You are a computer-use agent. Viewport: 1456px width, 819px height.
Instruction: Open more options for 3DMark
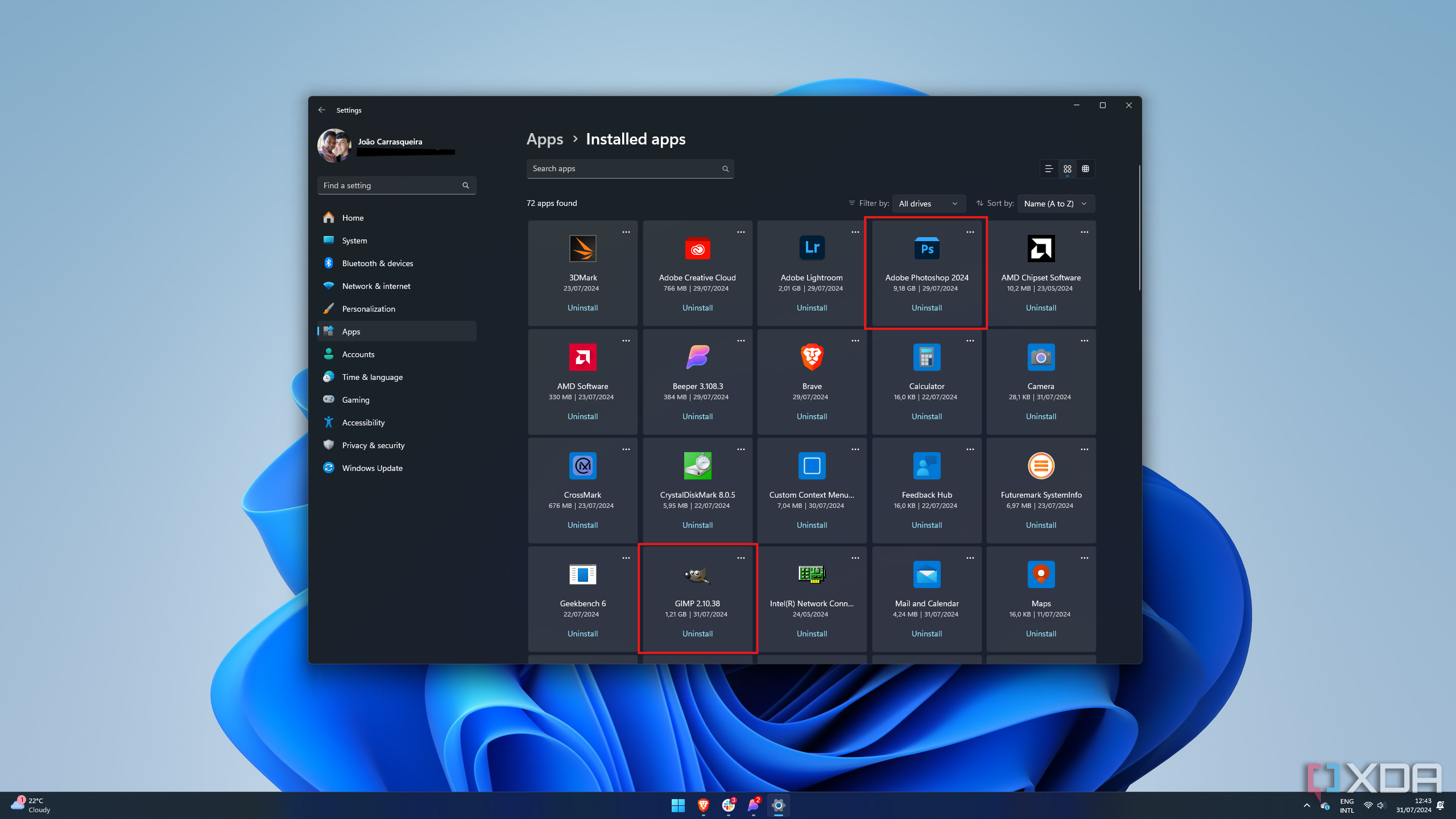pos(626,232)
